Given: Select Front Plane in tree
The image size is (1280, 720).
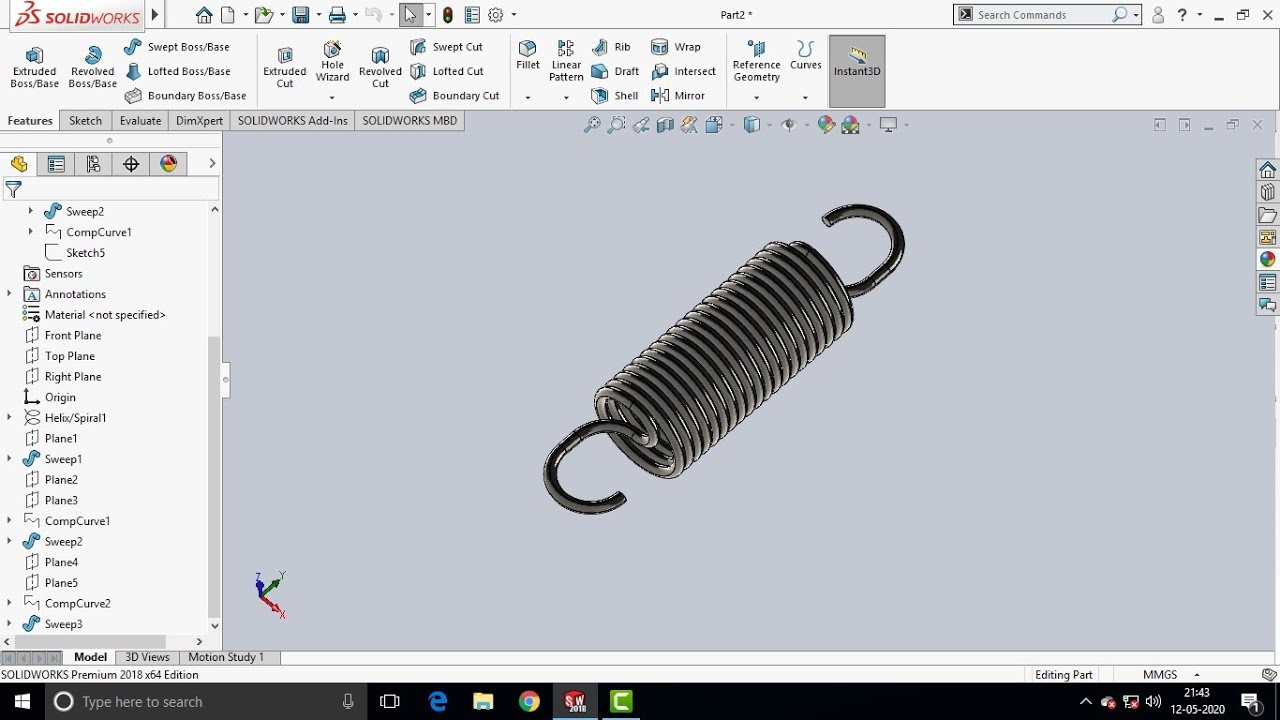Looking at the screenshot, I should [x=62, y=335].
